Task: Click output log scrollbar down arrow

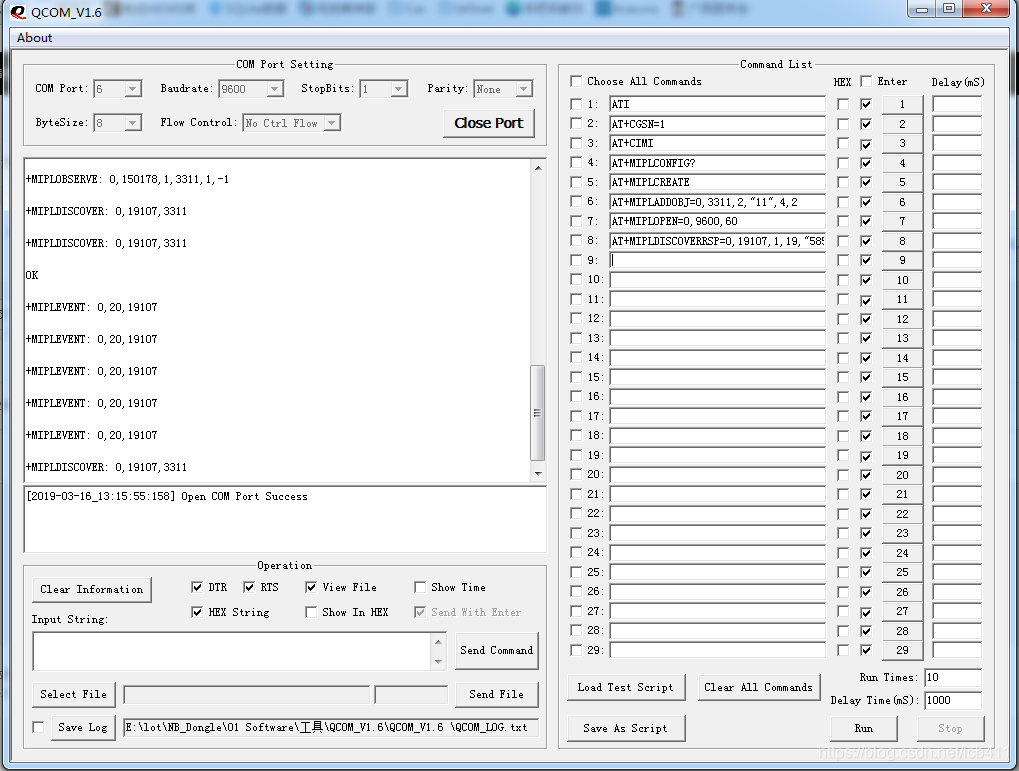Action: tap(538, 473)
